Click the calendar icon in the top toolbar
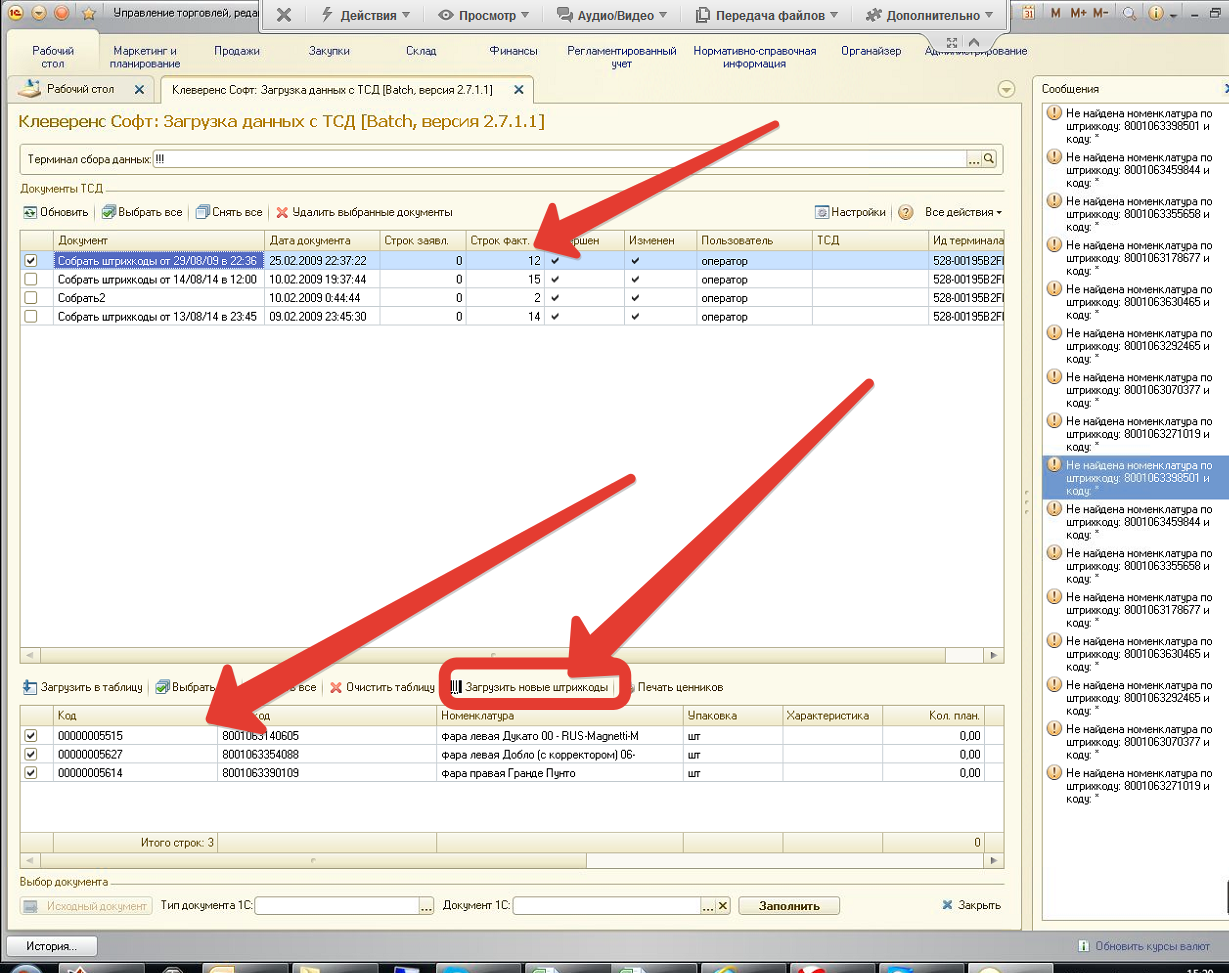The width and height of the screenshot is (1229, 973). [x=1029, y=14]
